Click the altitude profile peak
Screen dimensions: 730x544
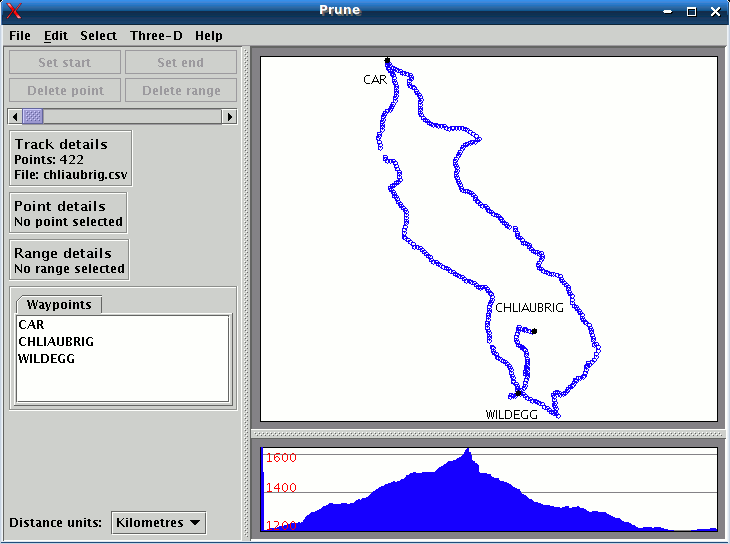coord(467,453)
